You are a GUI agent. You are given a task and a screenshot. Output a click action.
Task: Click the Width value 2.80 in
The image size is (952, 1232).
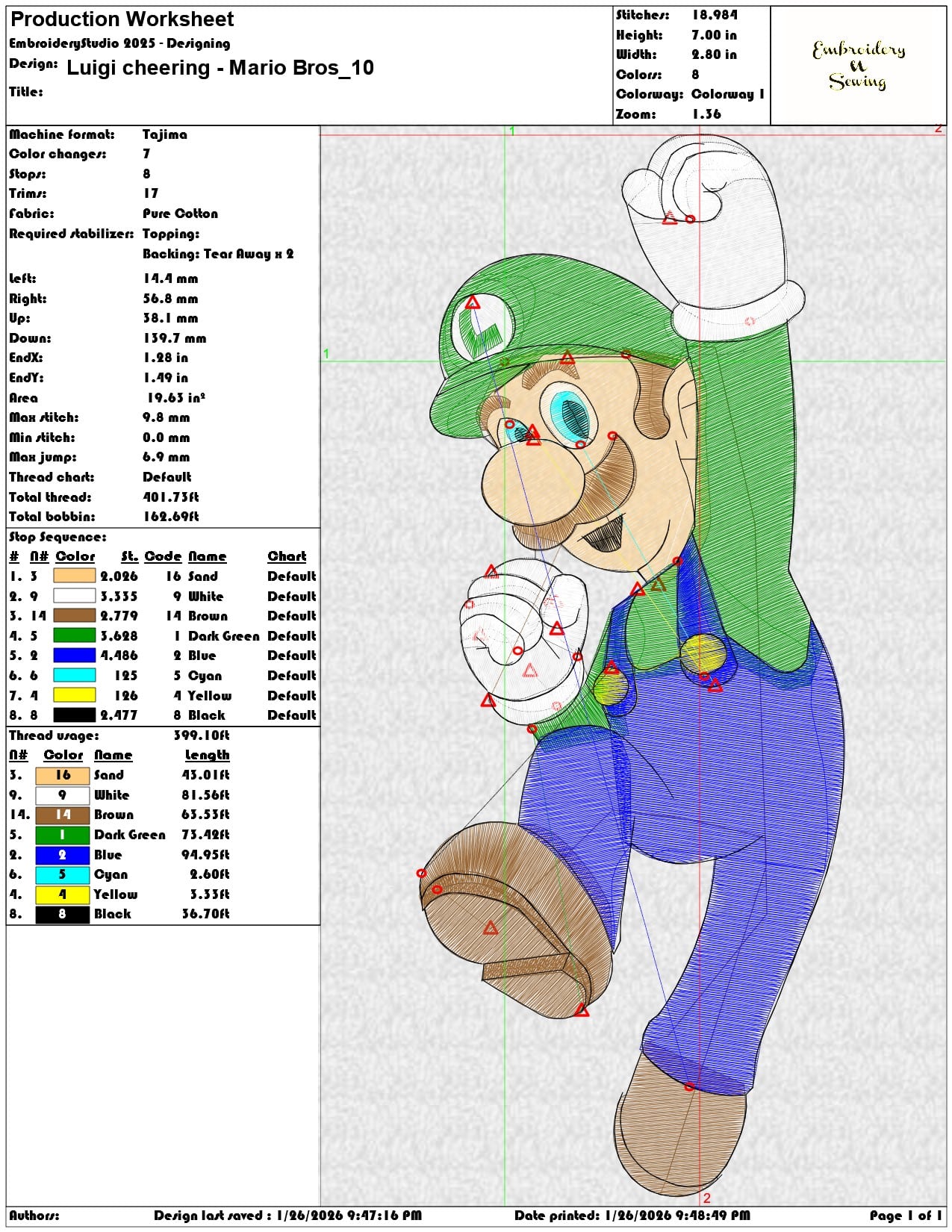tap(714, 55)
